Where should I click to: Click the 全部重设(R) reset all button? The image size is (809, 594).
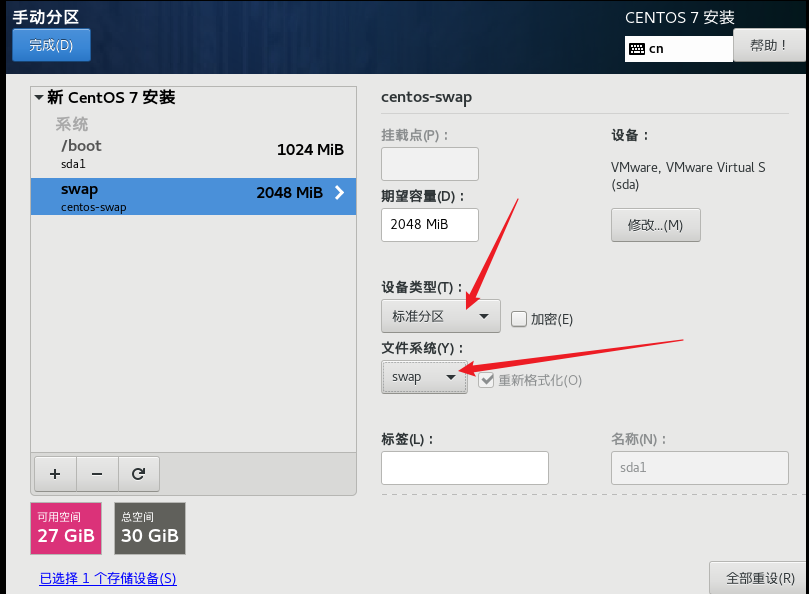coord(759,578)
